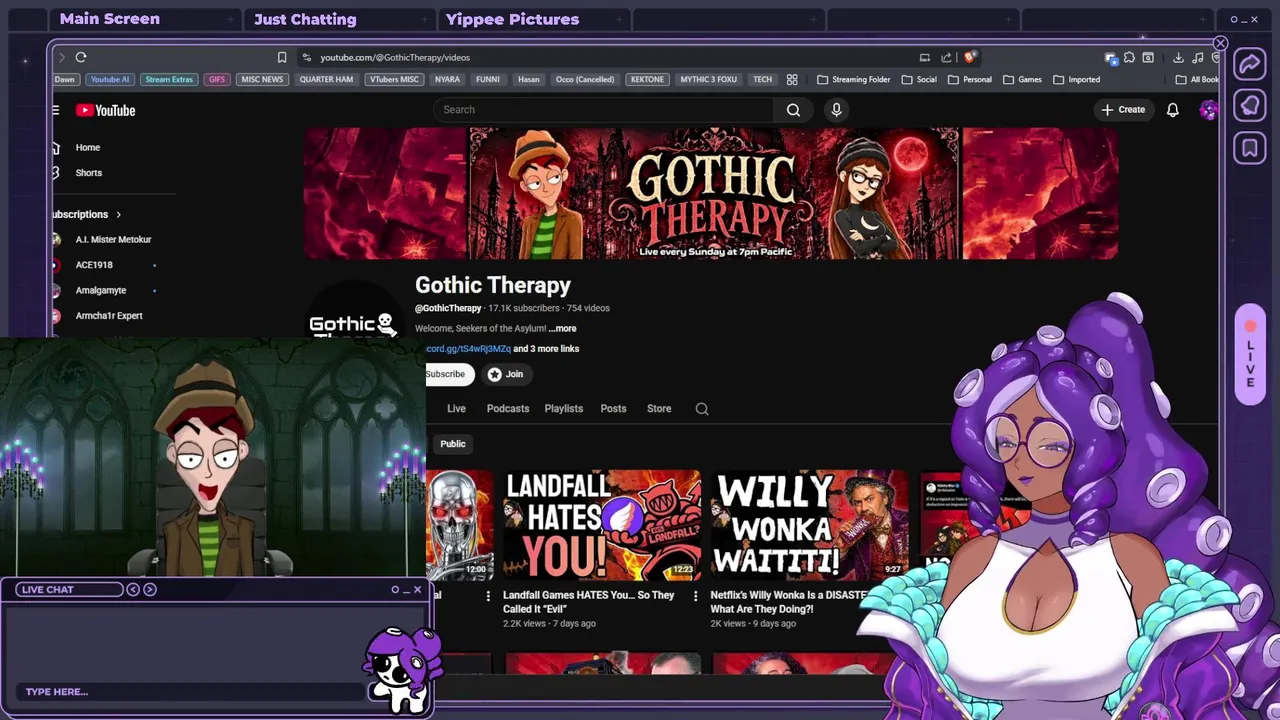Click the YouTube search magnifier button
Screen dimensions: 1280x720
pyautogui.click(x=793, y=110)
